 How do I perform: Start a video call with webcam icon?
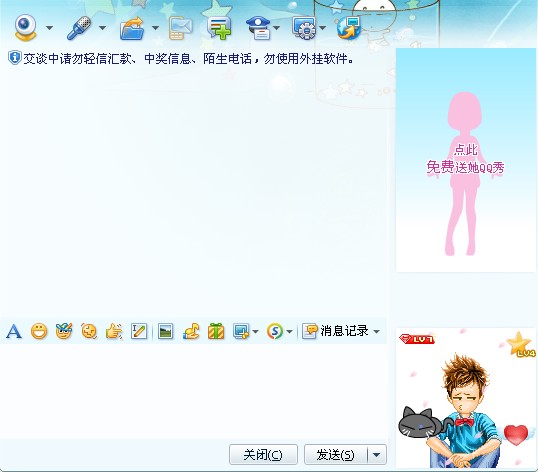click(25, 27)
